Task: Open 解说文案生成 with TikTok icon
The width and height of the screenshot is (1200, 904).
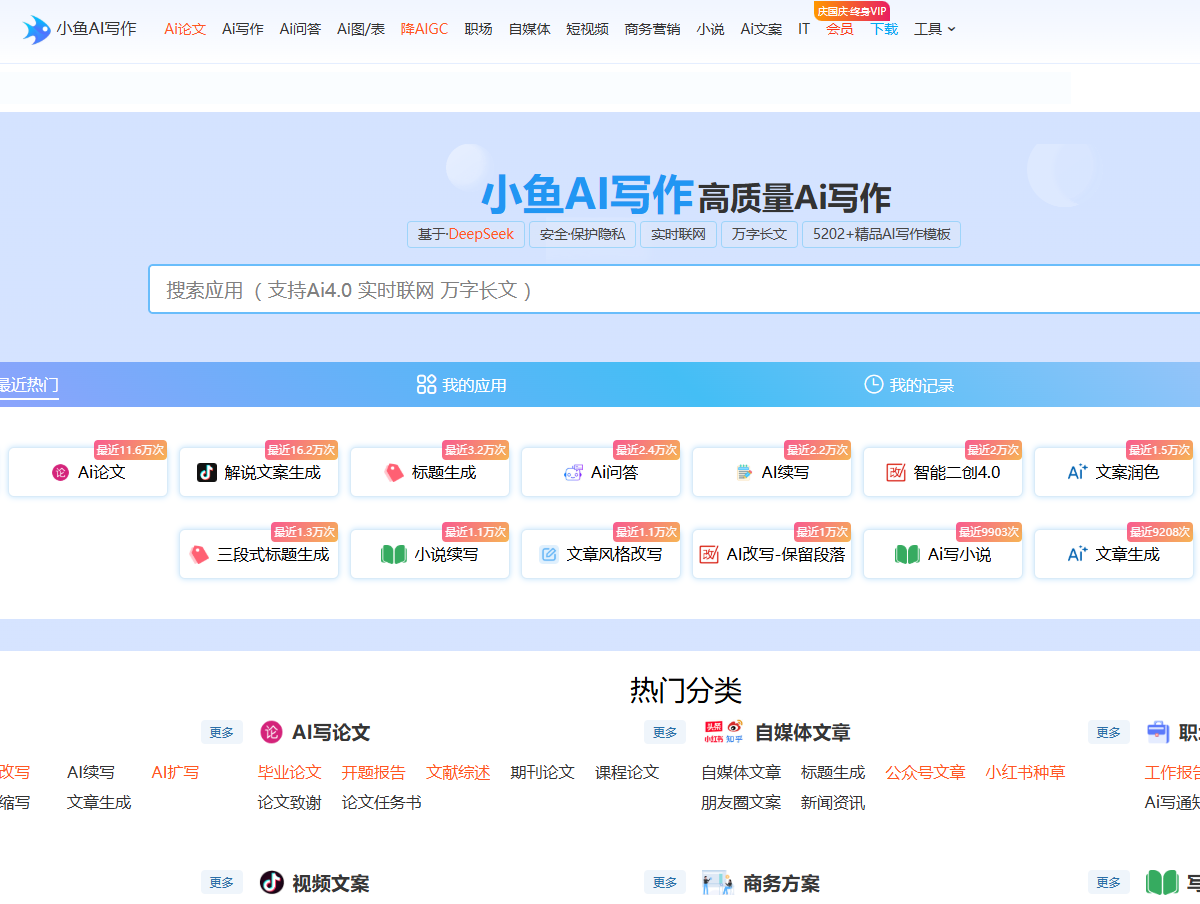Action: [259, 472]
